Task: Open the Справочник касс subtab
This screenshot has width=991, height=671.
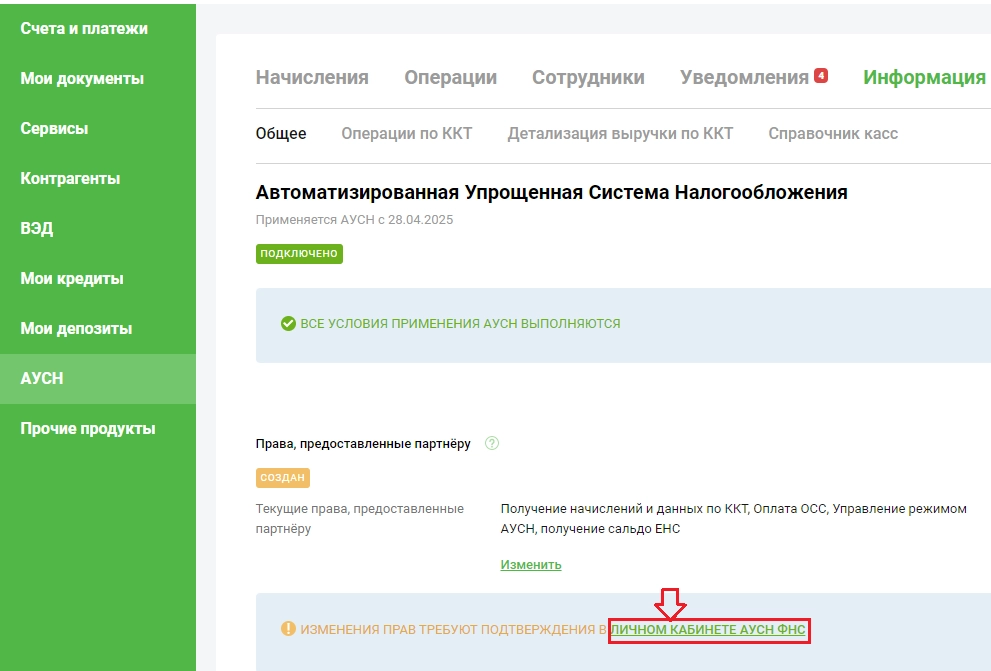Action: tap(833, 134)
